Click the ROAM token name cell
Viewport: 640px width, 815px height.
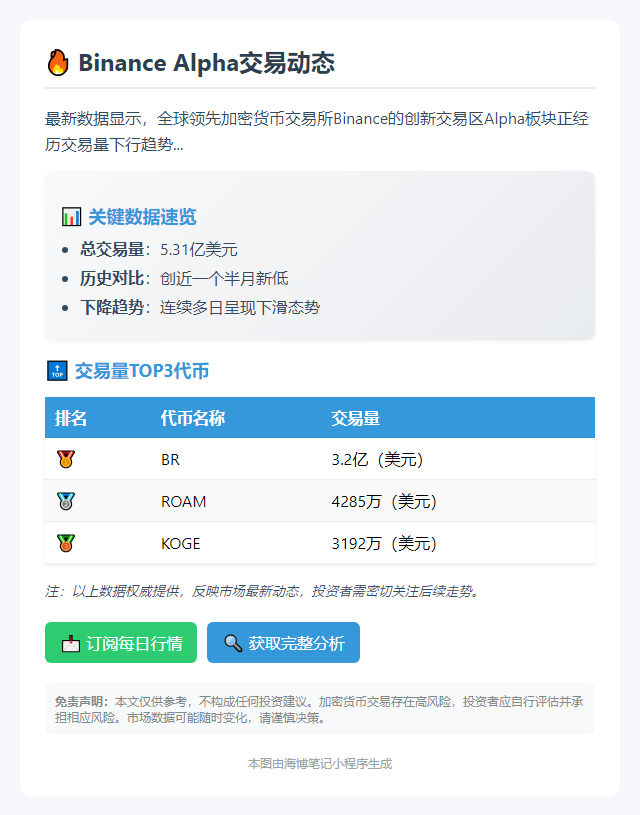pos(184,502)
